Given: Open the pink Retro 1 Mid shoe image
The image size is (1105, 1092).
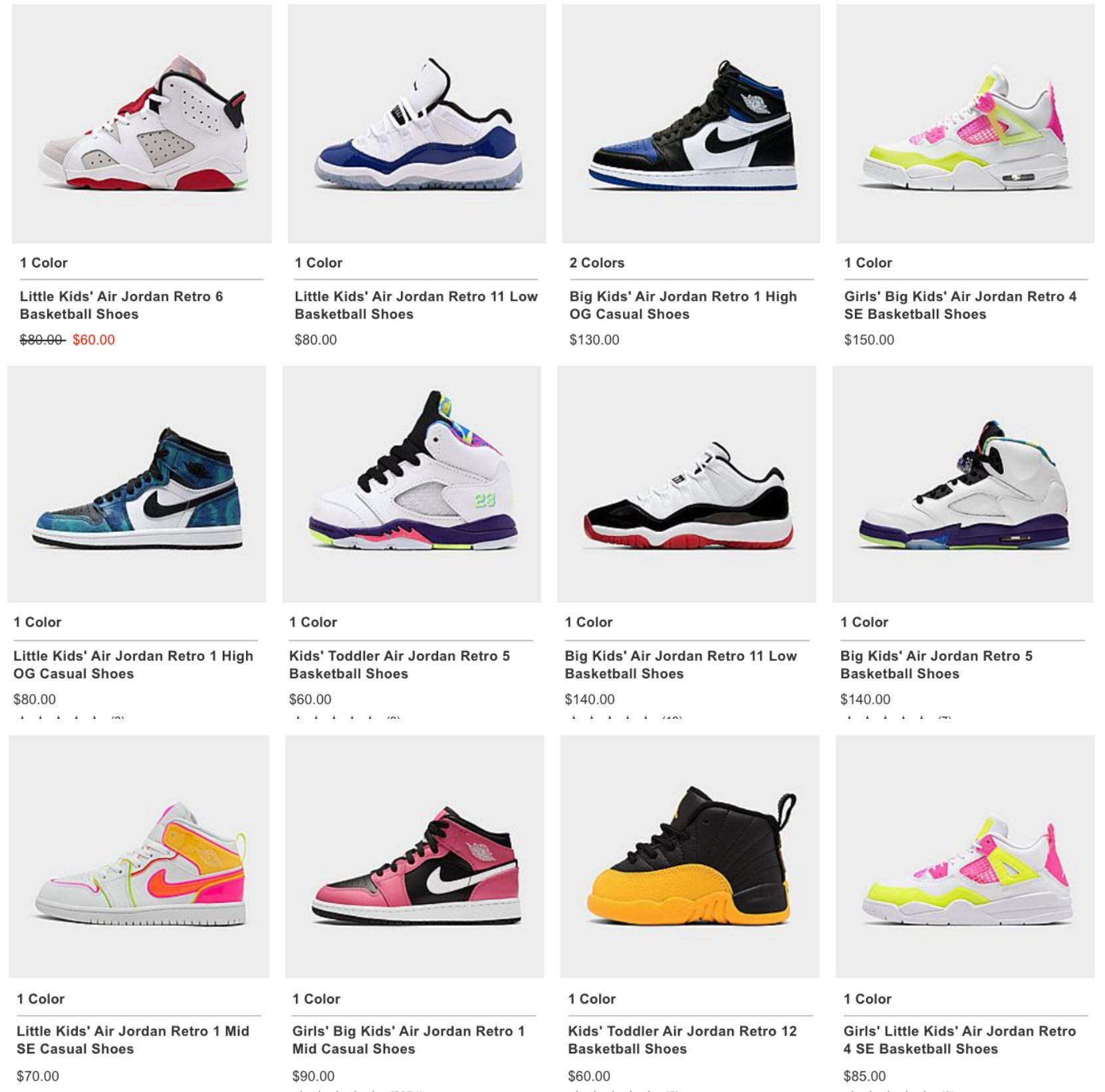Looking at the screenshot, I should tap(415, 857).
